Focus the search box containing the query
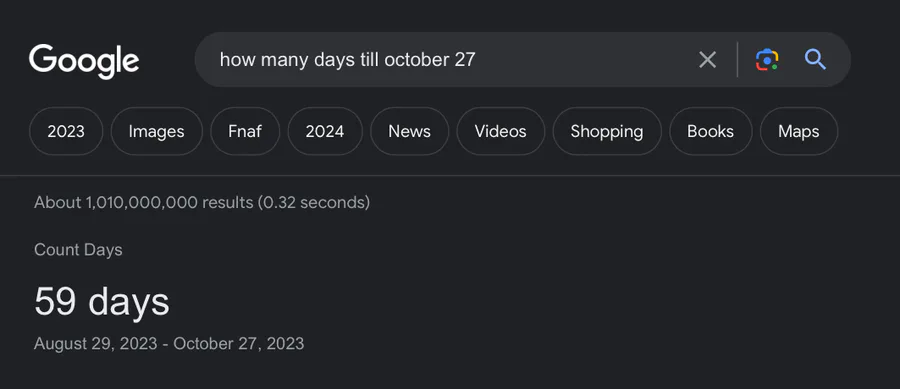 (448, 60)
